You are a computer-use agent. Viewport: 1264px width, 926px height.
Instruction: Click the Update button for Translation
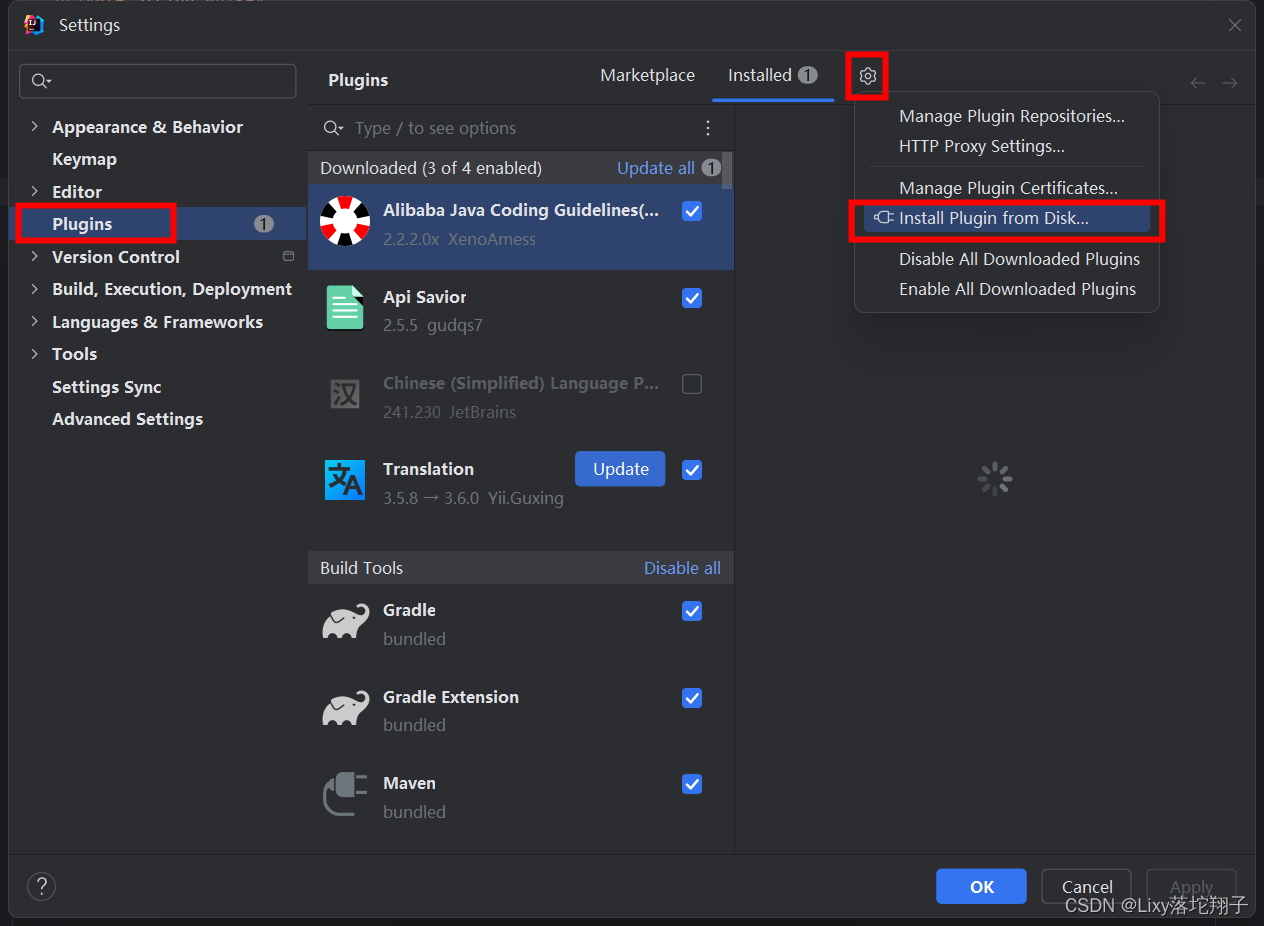tap(620, 469)
